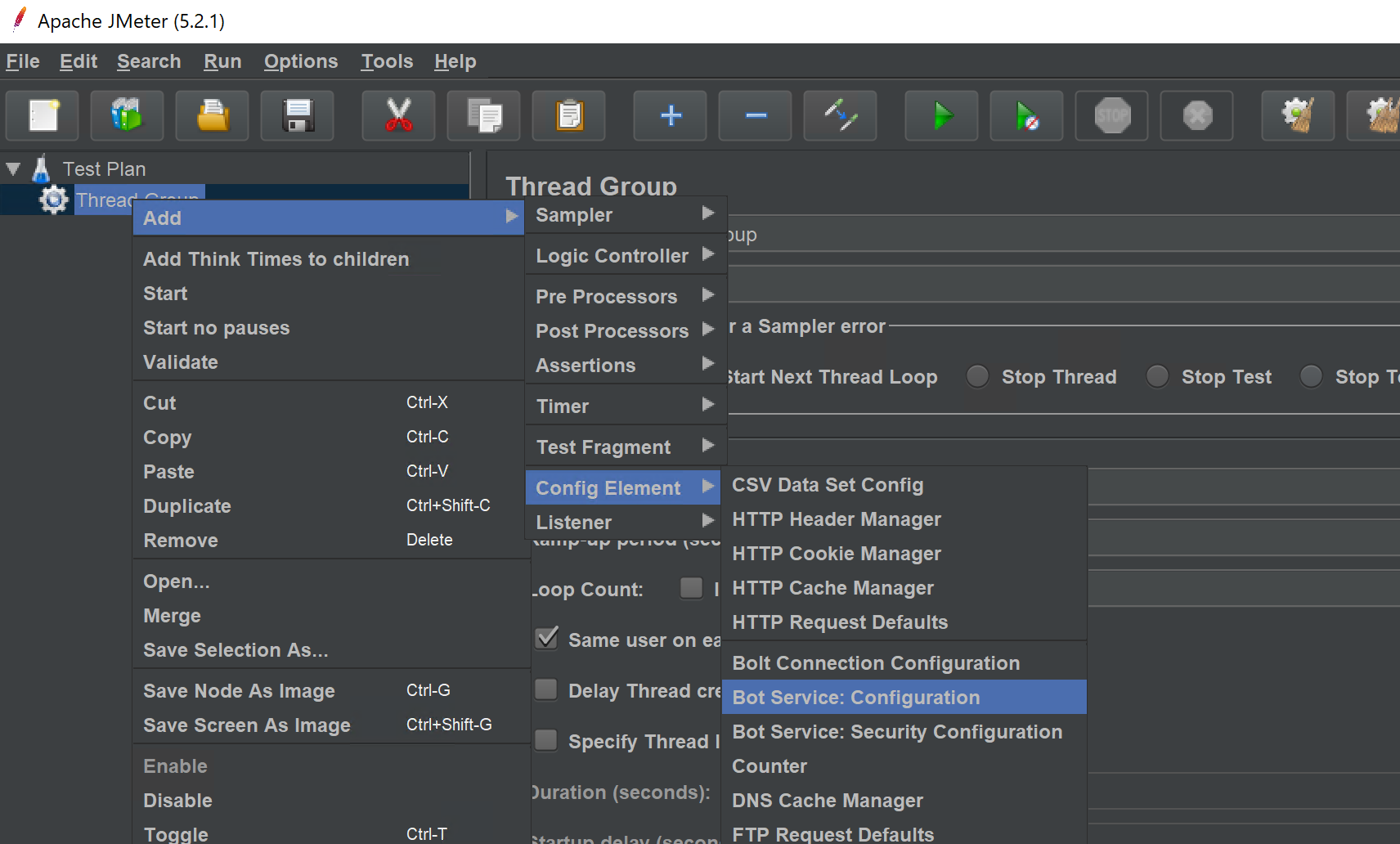Choose HTTP Header Manager
Screen dimensions: 1400x844
coord(904,519)
